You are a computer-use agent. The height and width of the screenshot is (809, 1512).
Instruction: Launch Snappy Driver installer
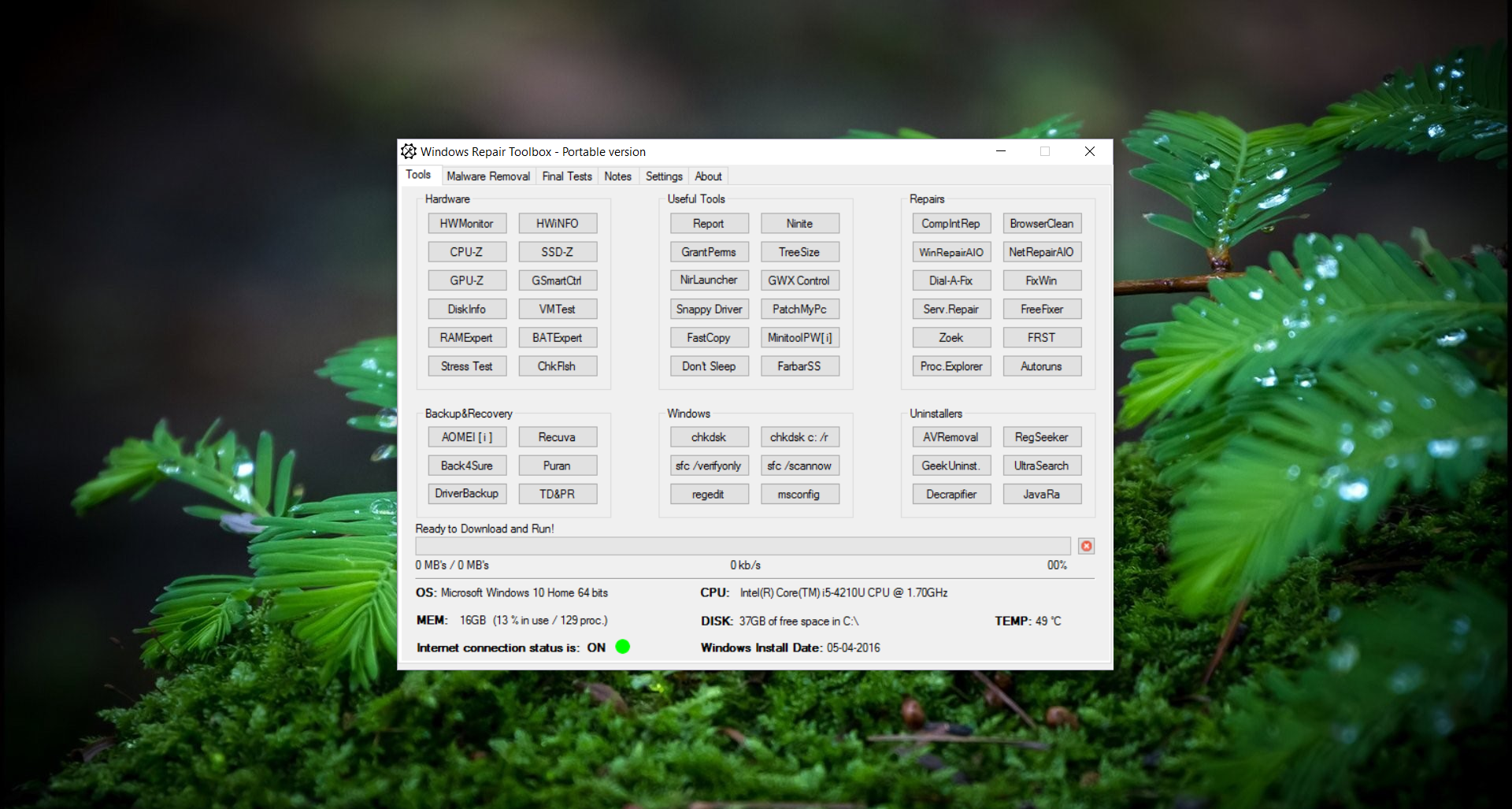[709, 310]
